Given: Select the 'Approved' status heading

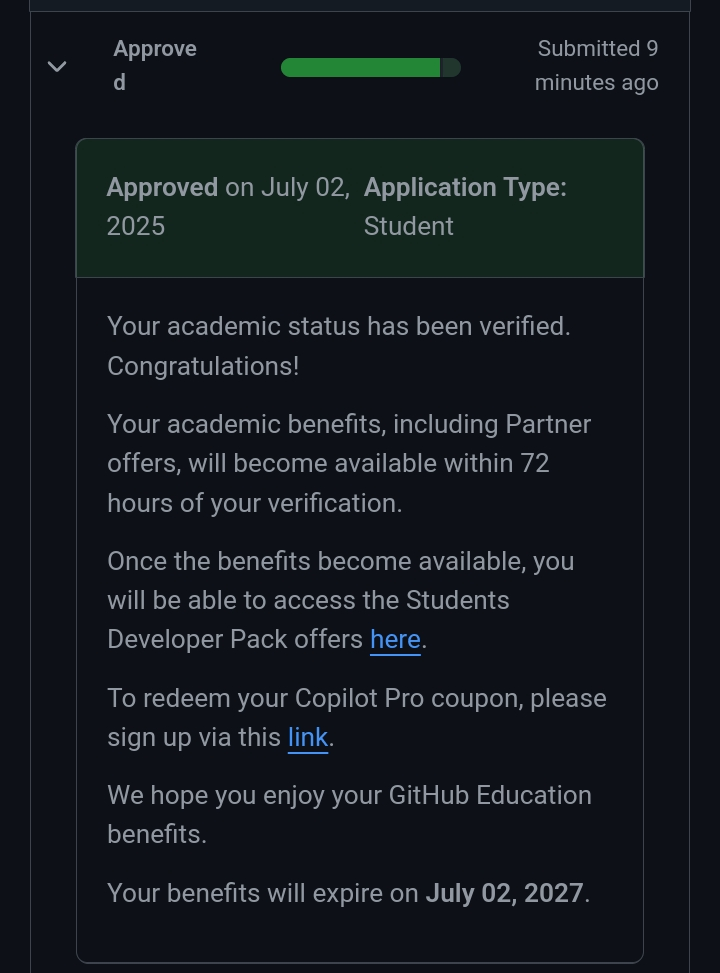Looking at the screenshot, I should pos(154,65).
